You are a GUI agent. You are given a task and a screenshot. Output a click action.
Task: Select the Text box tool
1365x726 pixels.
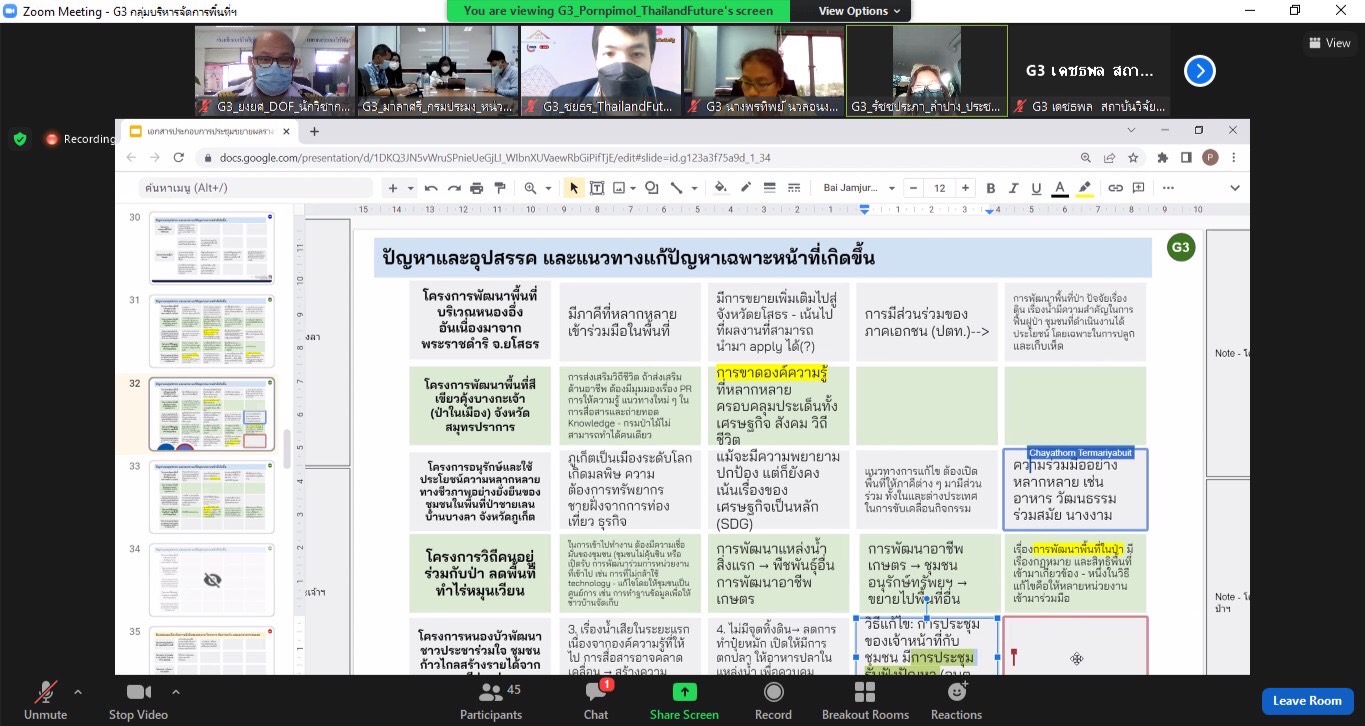pos(596,188)
